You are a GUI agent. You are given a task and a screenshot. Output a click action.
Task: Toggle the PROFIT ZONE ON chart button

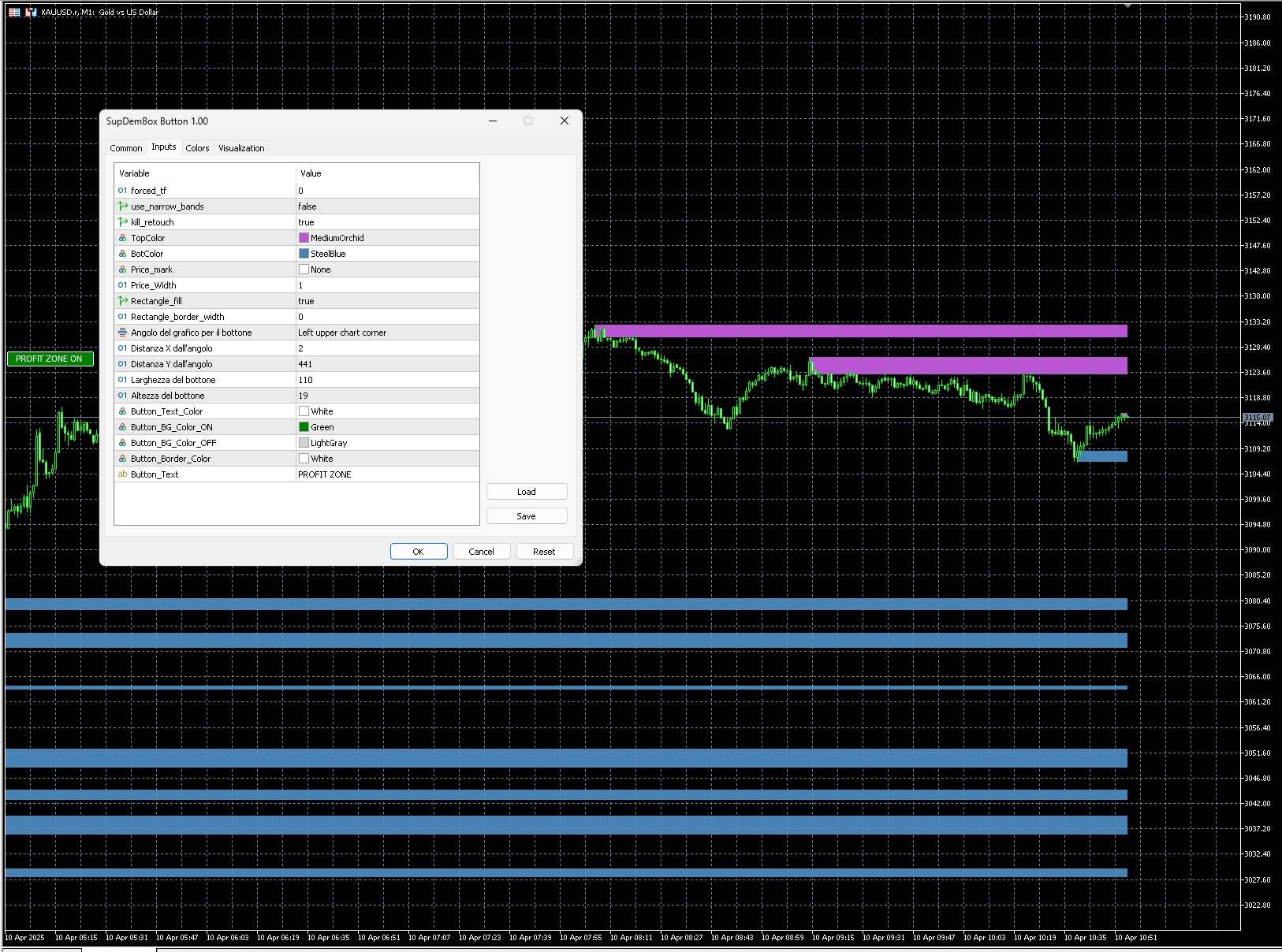coord(50,359)
